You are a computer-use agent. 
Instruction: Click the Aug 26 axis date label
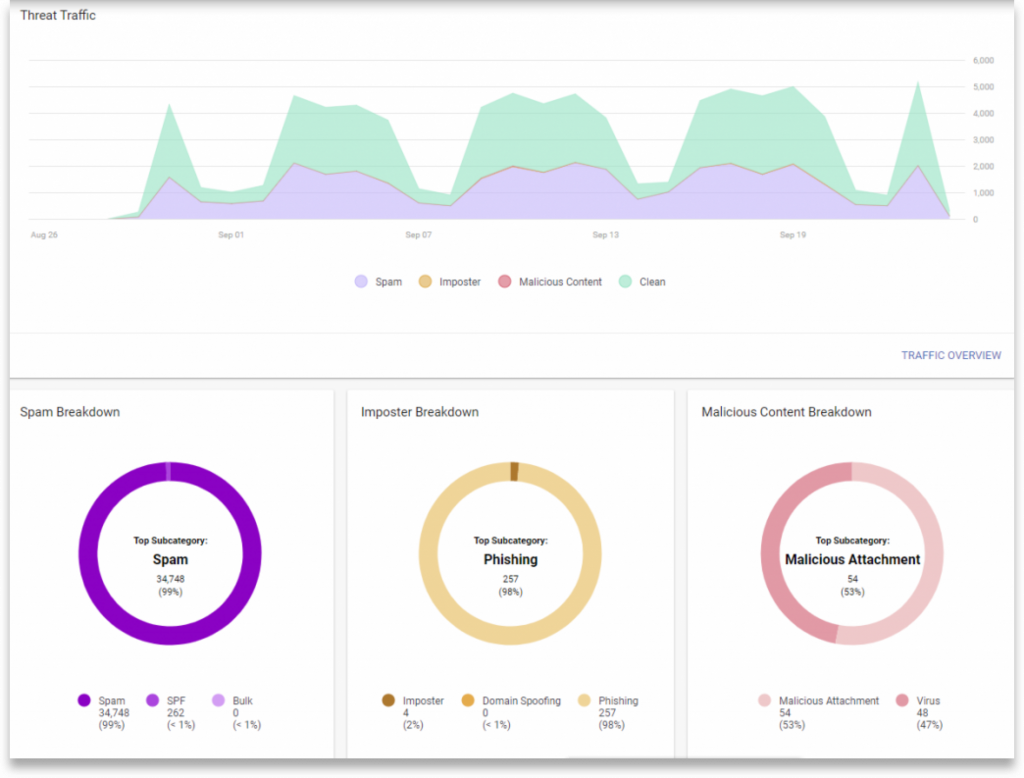pyautogui.click(x=44, y=235)
